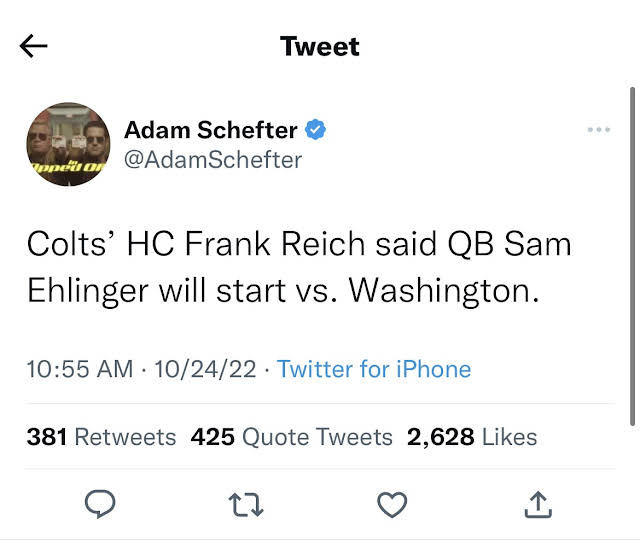Open Adam Schefter's profile picture
Image resolution: width=640 pixels, height=543 pixels.
[x=68, y=144]
